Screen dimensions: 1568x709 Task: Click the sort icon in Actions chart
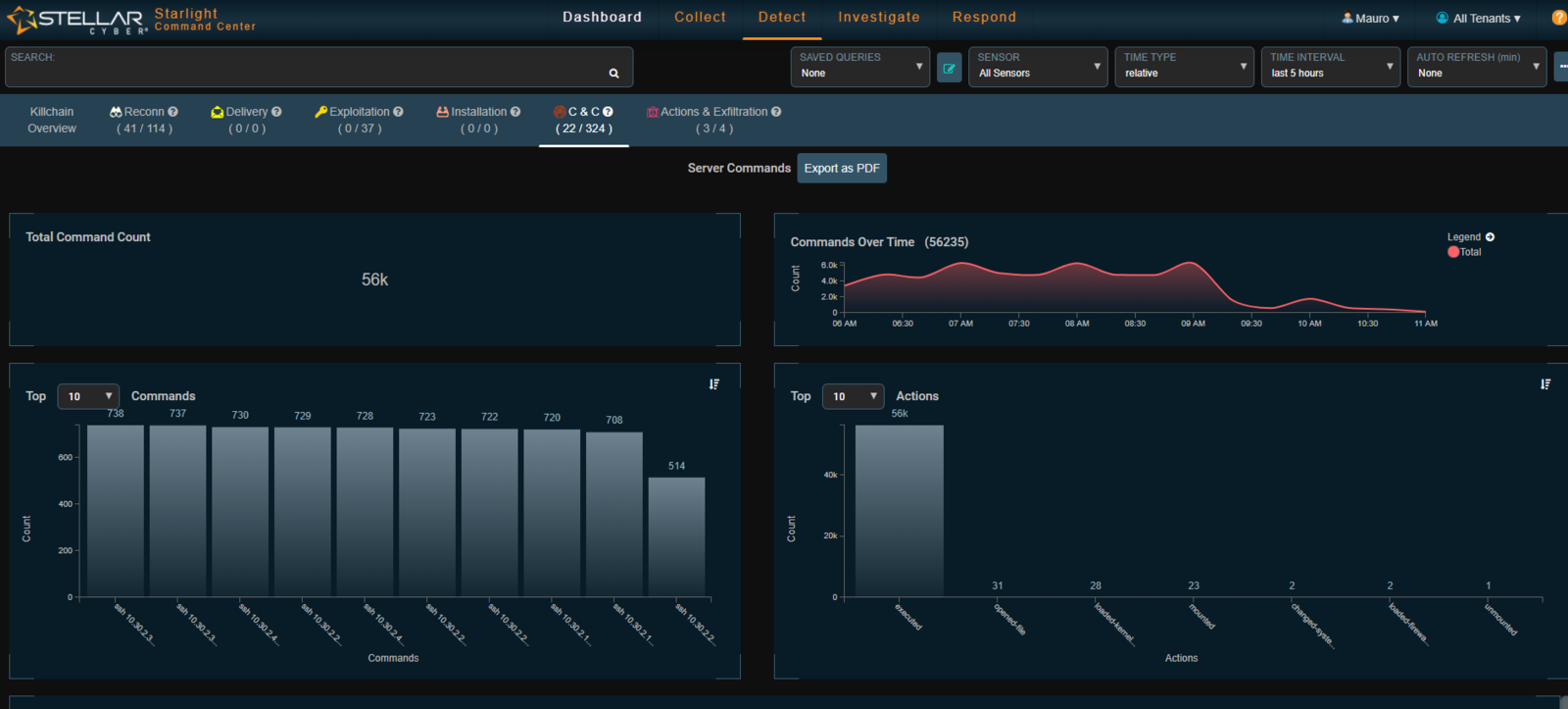(x=1545, y=384)
